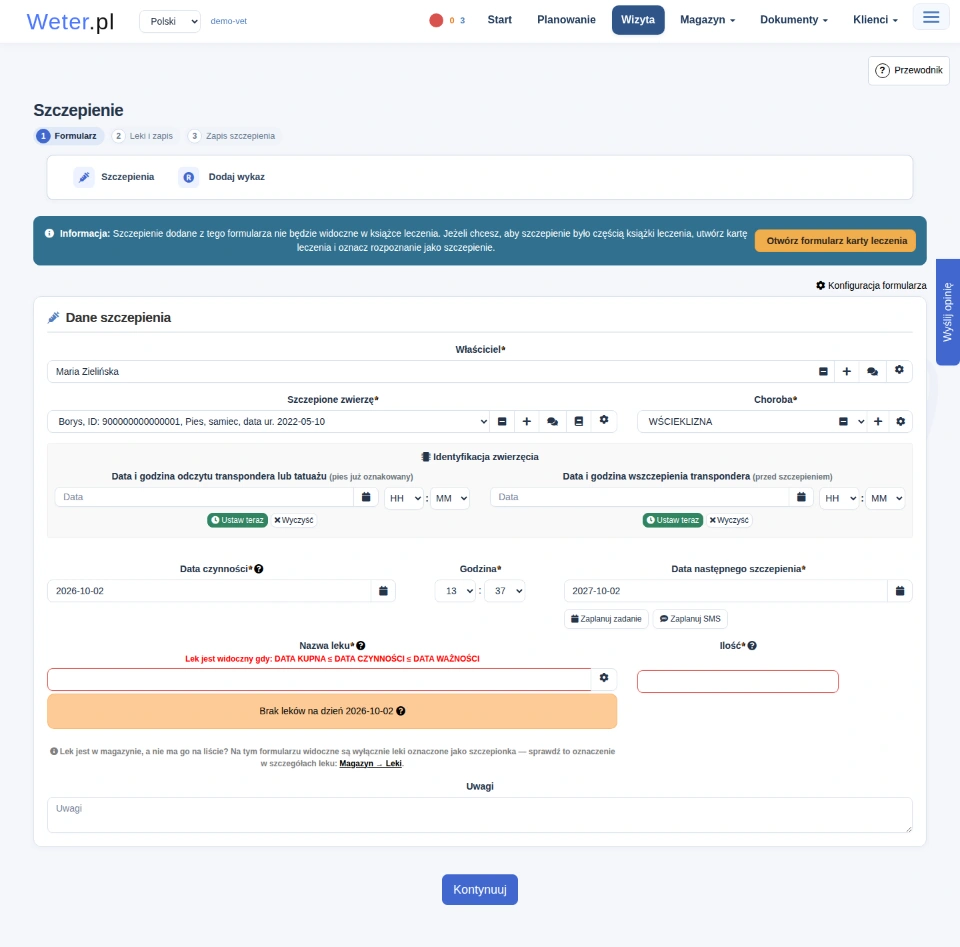Screen dimensions: 960x947
Task: Click the Kontynuuj button
Action: pyautogui.click(x=480, y=889)
